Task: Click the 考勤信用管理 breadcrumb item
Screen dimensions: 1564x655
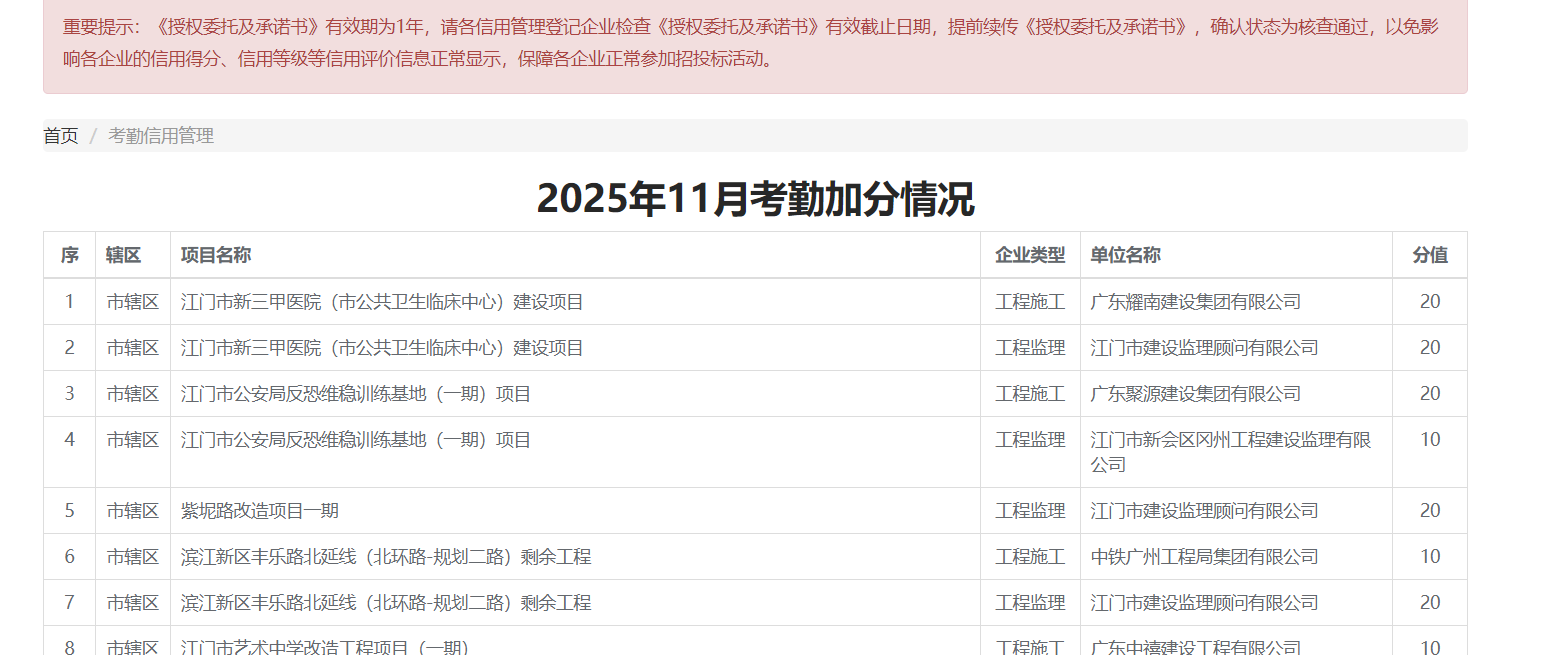Action: (161, 136)
